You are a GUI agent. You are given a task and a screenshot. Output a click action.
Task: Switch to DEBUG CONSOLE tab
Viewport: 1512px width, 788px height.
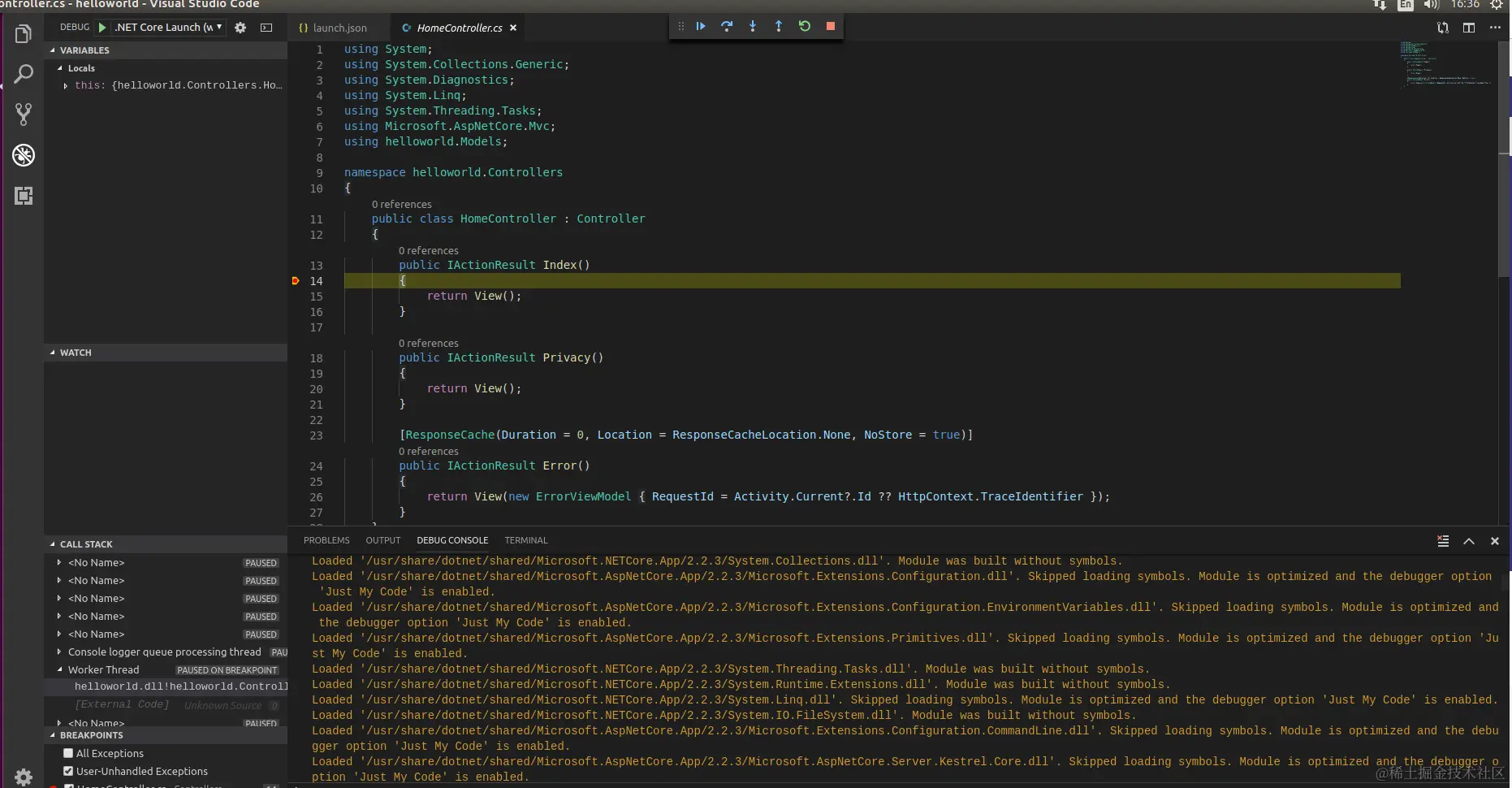pyautogui.click(x=452, y=540)
